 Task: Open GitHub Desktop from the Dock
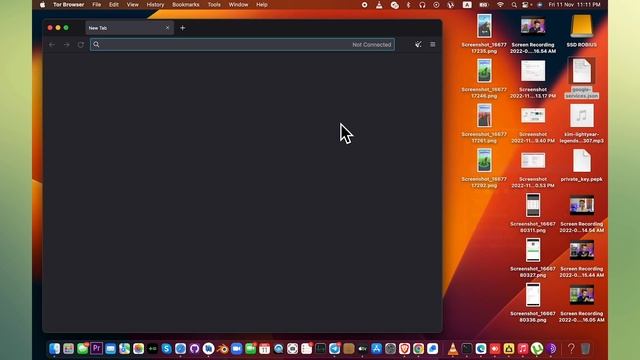tap(194, 348)
